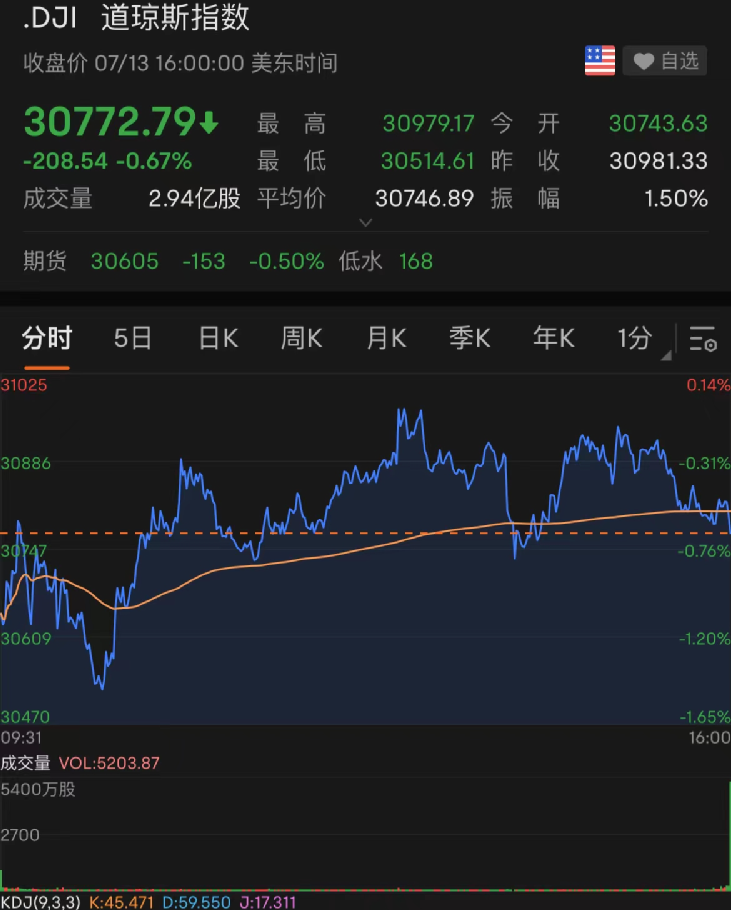The image size is (731, 910).
Task: Tap the title .DJI 道琼斯指数
Action: coord(136,17)
